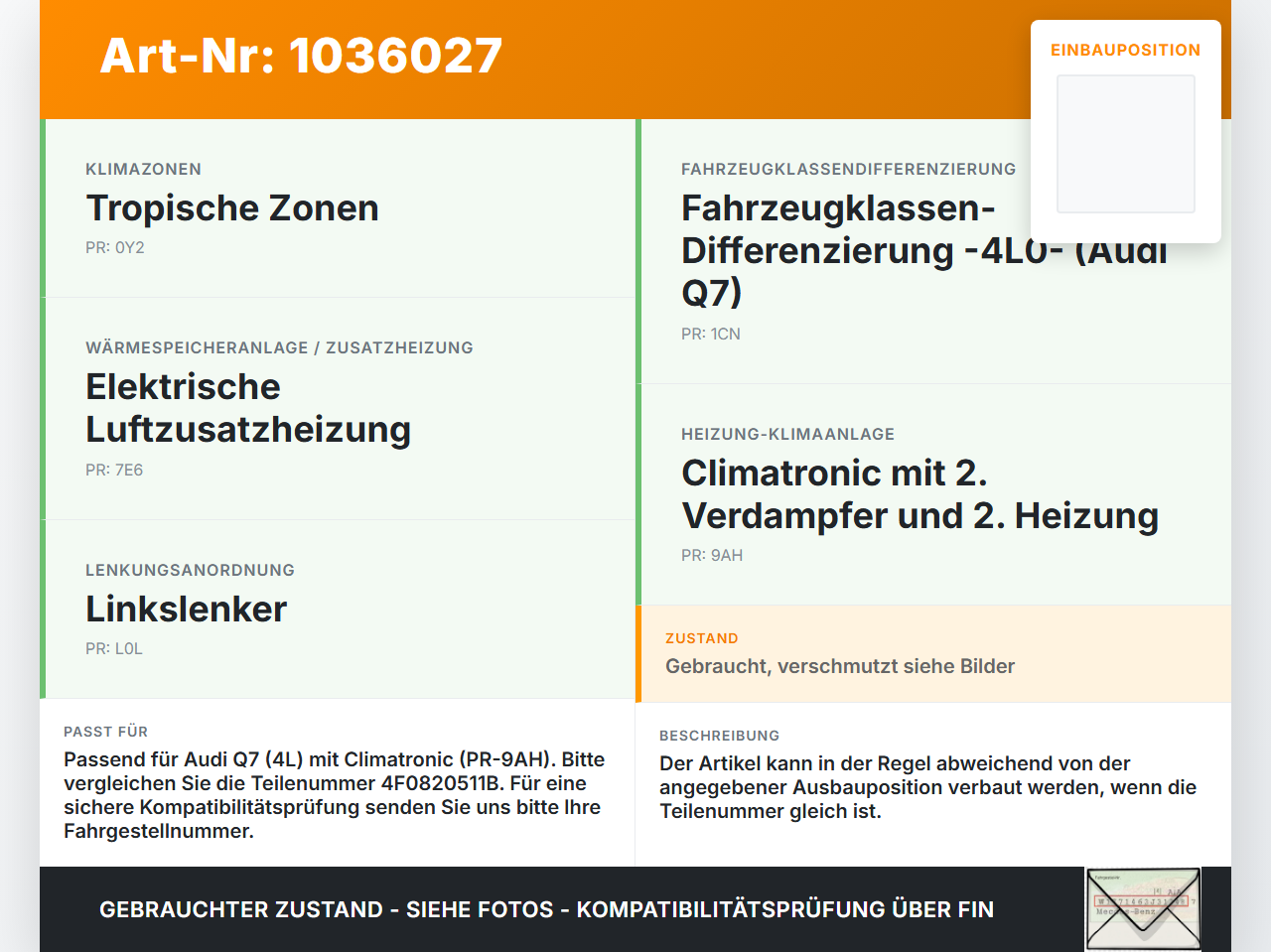Select the Linkslenker steering card

click(x=338, y=610)
